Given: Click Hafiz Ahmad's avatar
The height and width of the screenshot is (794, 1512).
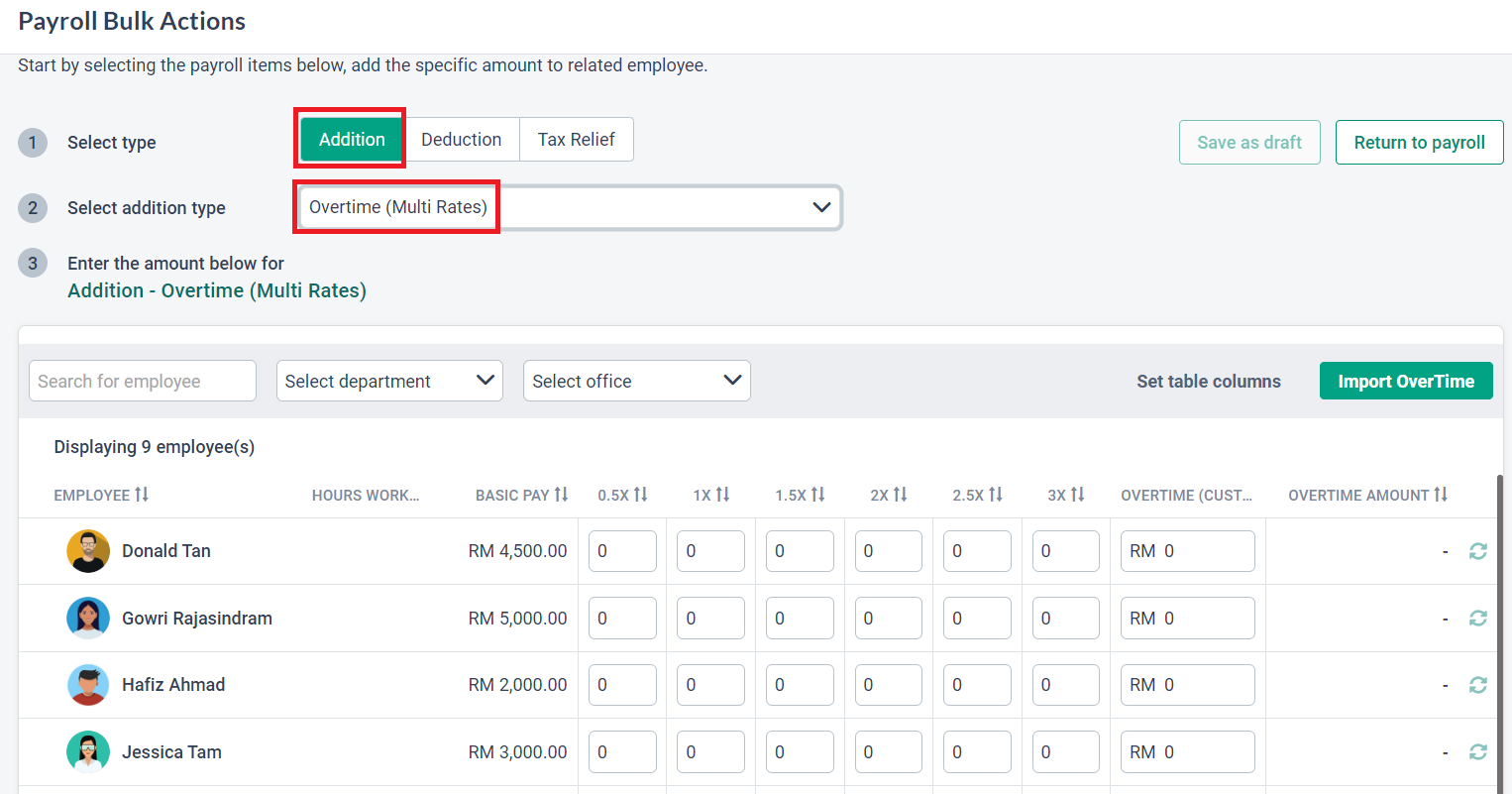Looking at the screenshot, I should click(88, 685).
